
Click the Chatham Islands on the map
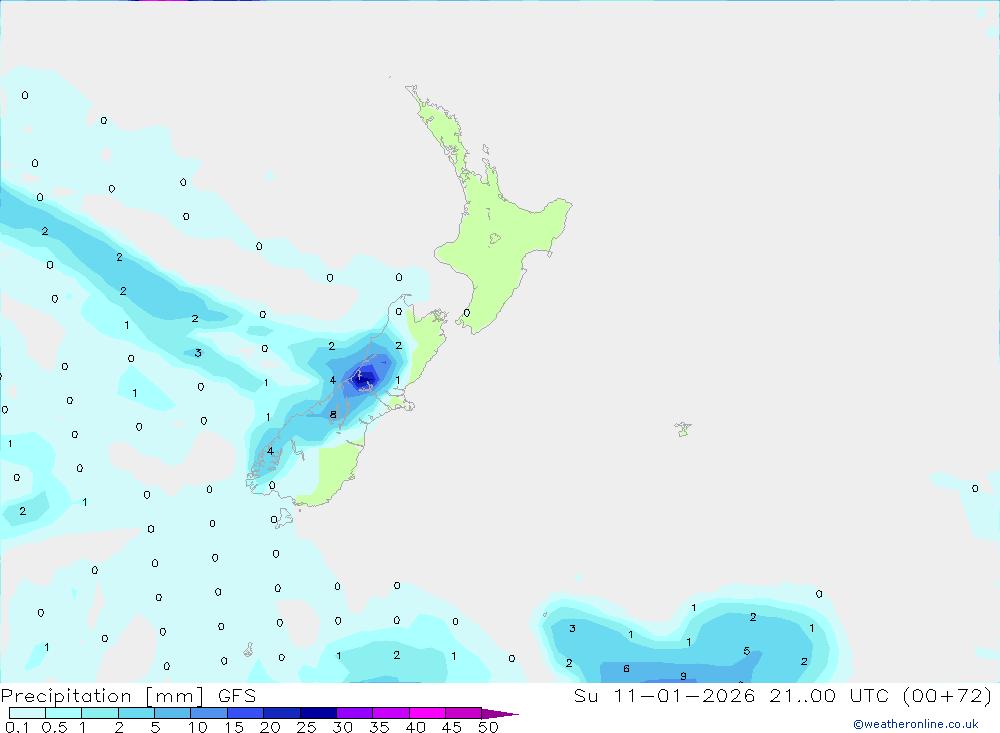click(683, 429)
